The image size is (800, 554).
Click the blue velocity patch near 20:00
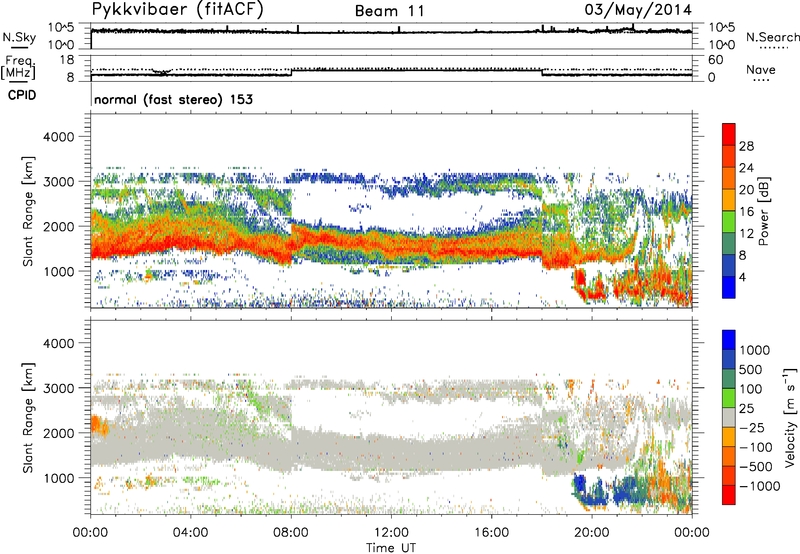pos(592,491)
